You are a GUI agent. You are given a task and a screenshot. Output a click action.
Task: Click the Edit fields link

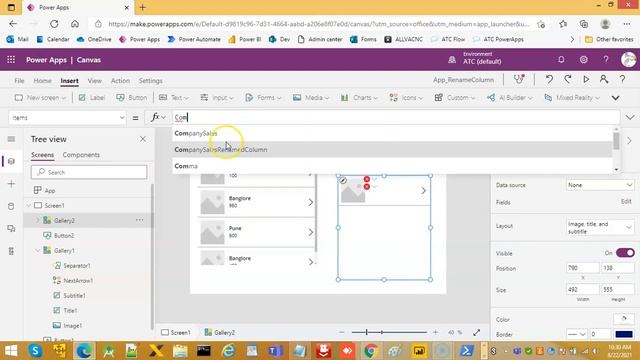point(626,202)
